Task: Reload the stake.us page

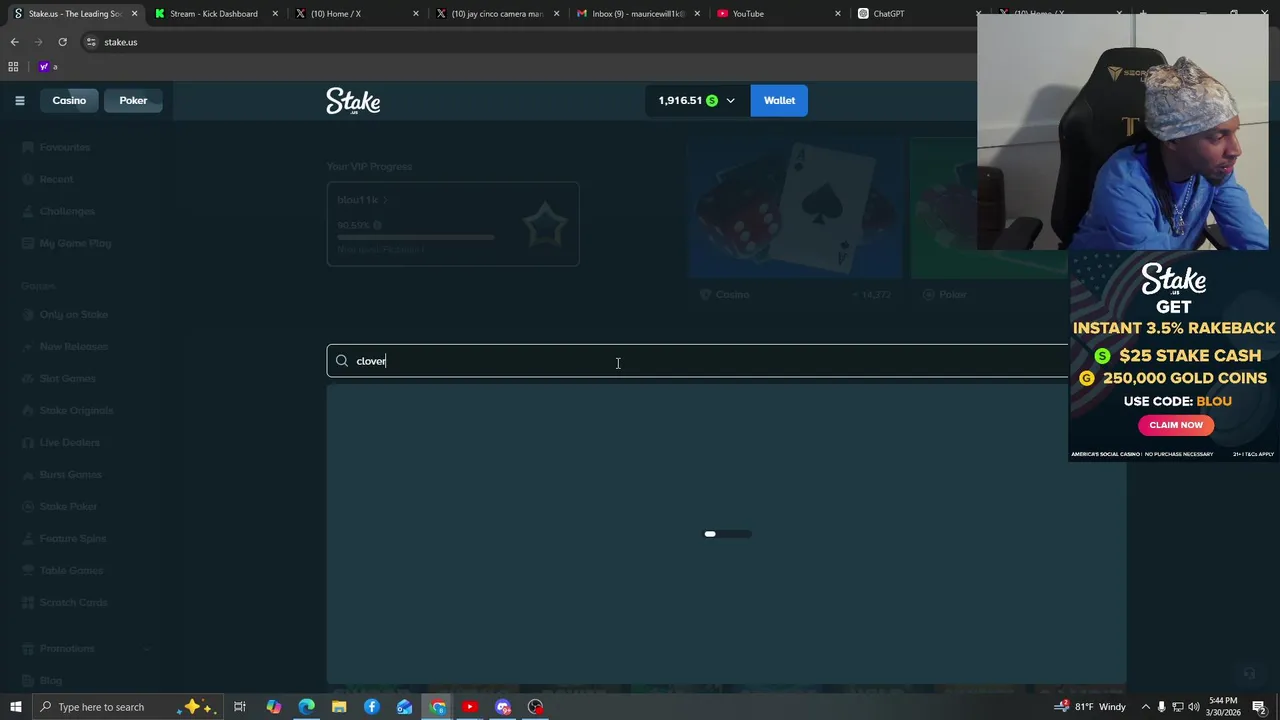Action: 62,42
